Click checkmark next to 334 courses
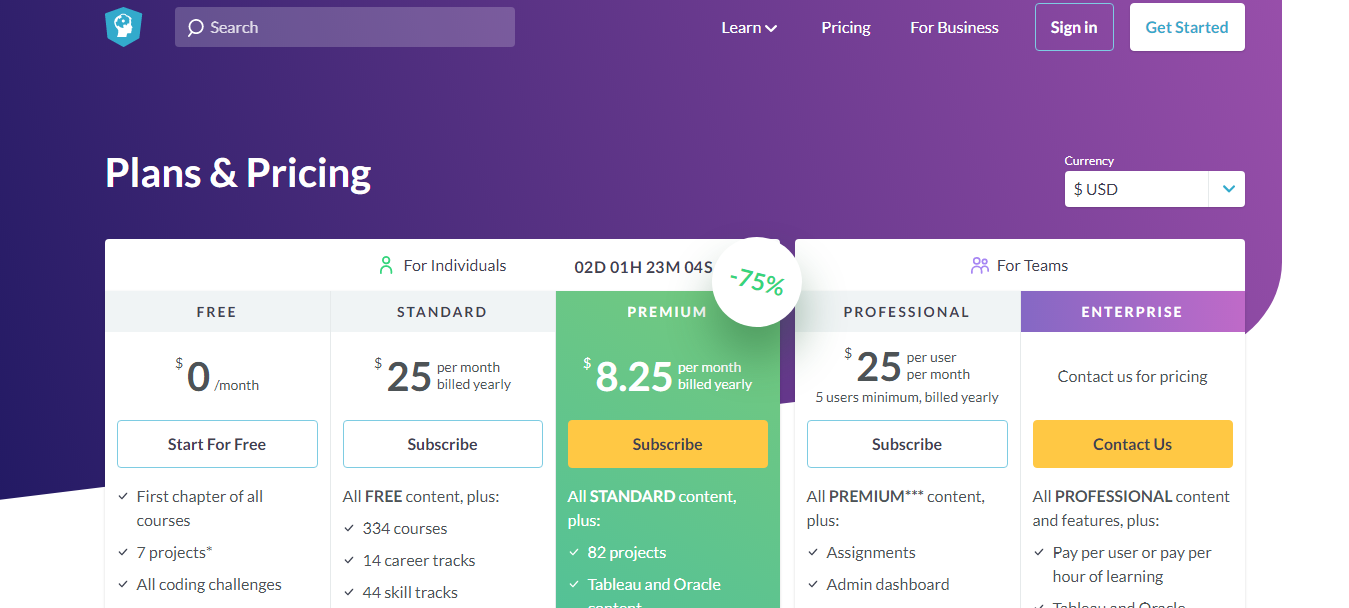Screen dimensions: 1349x608 click(x=349, y=528)
